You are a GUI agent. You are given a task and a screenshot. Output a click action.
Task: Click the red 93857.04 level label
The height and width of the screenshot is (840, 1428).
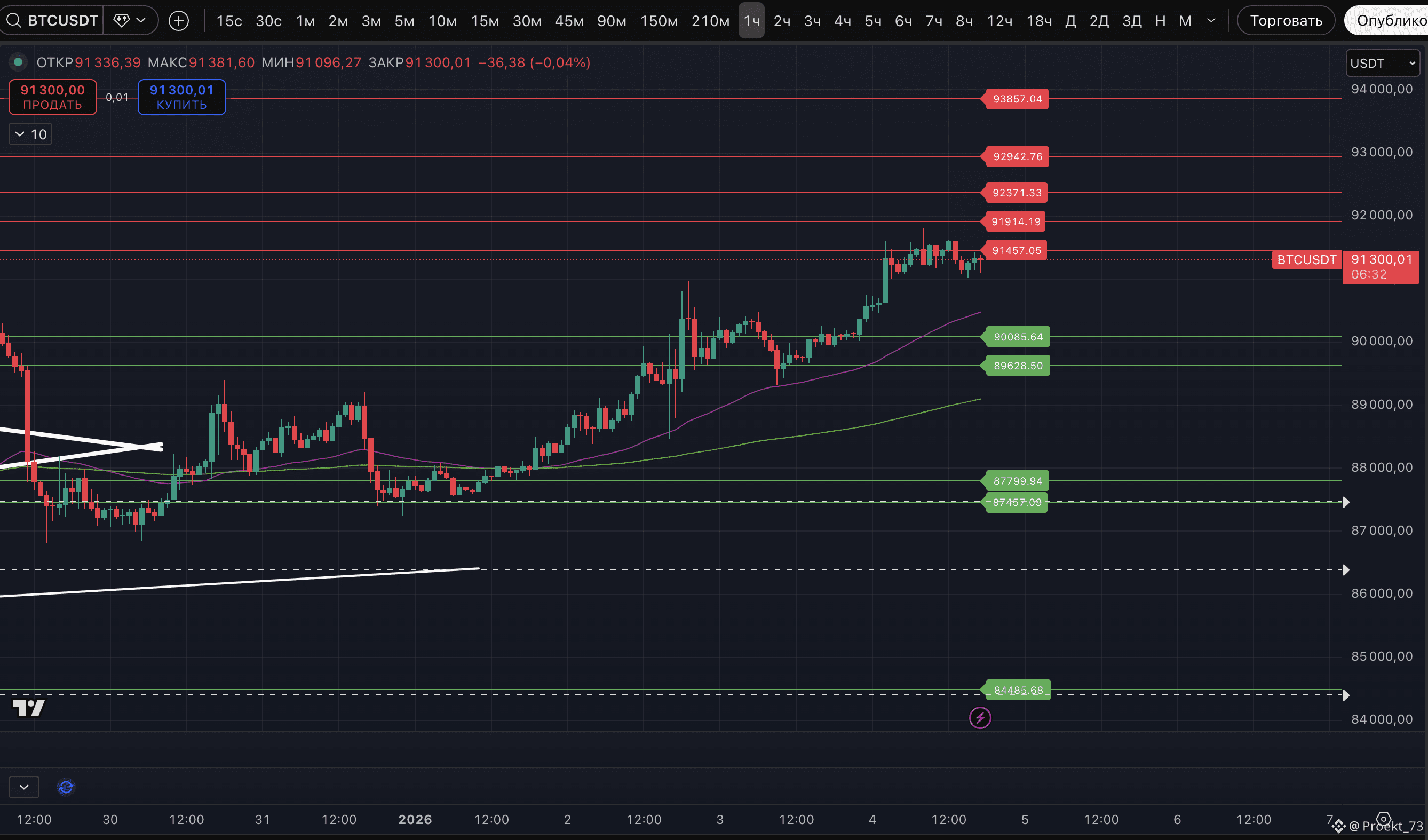click(x=1017, y=99)
